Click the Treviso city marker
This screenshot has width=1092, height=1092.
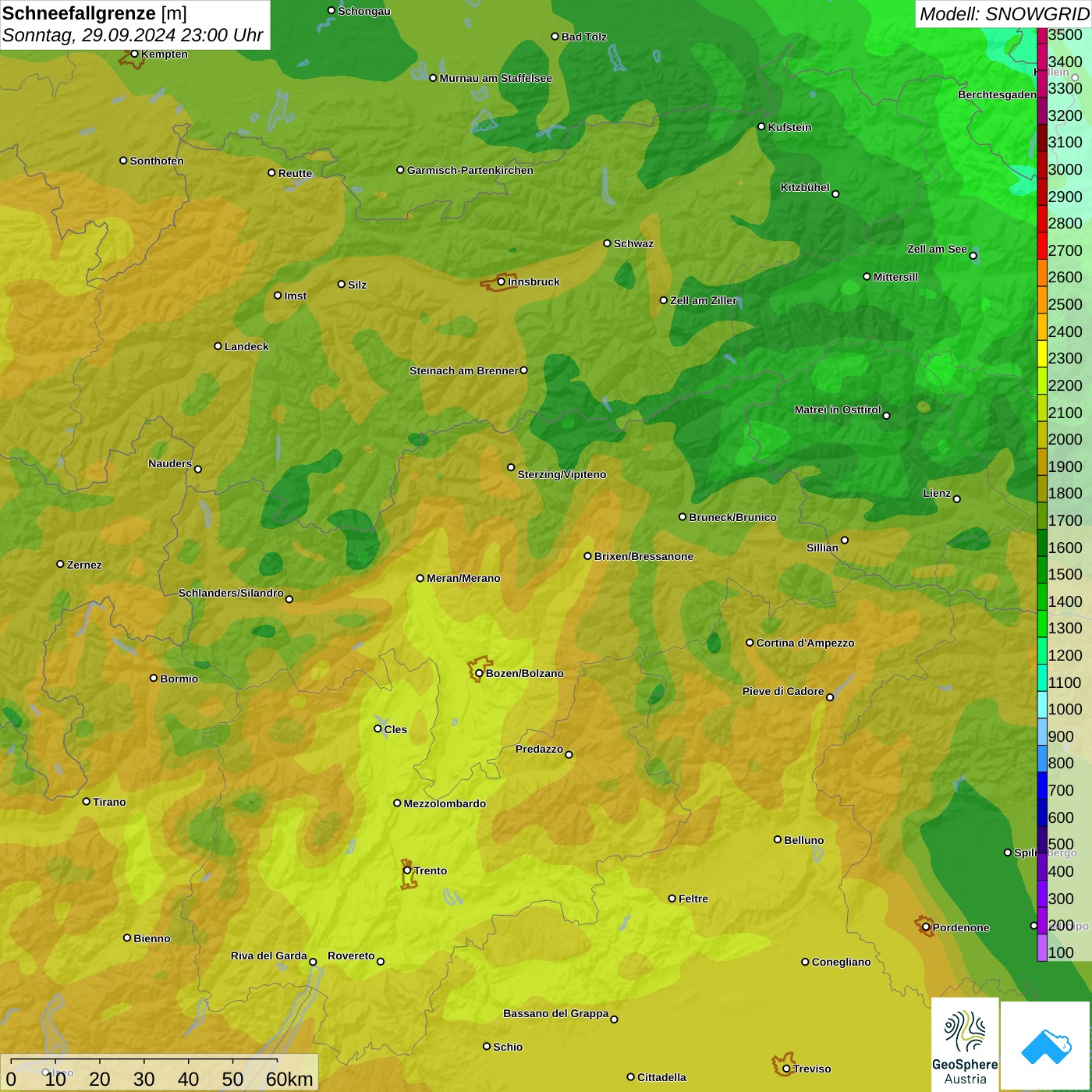(786, 1069)
